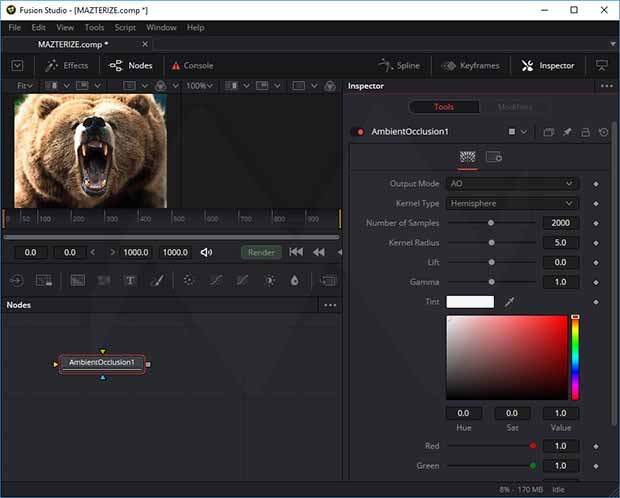The height and width of the screenshot is (498, 620).
Task: Add a Saver node from the toolbar
Action: click(x=44, y=281)
